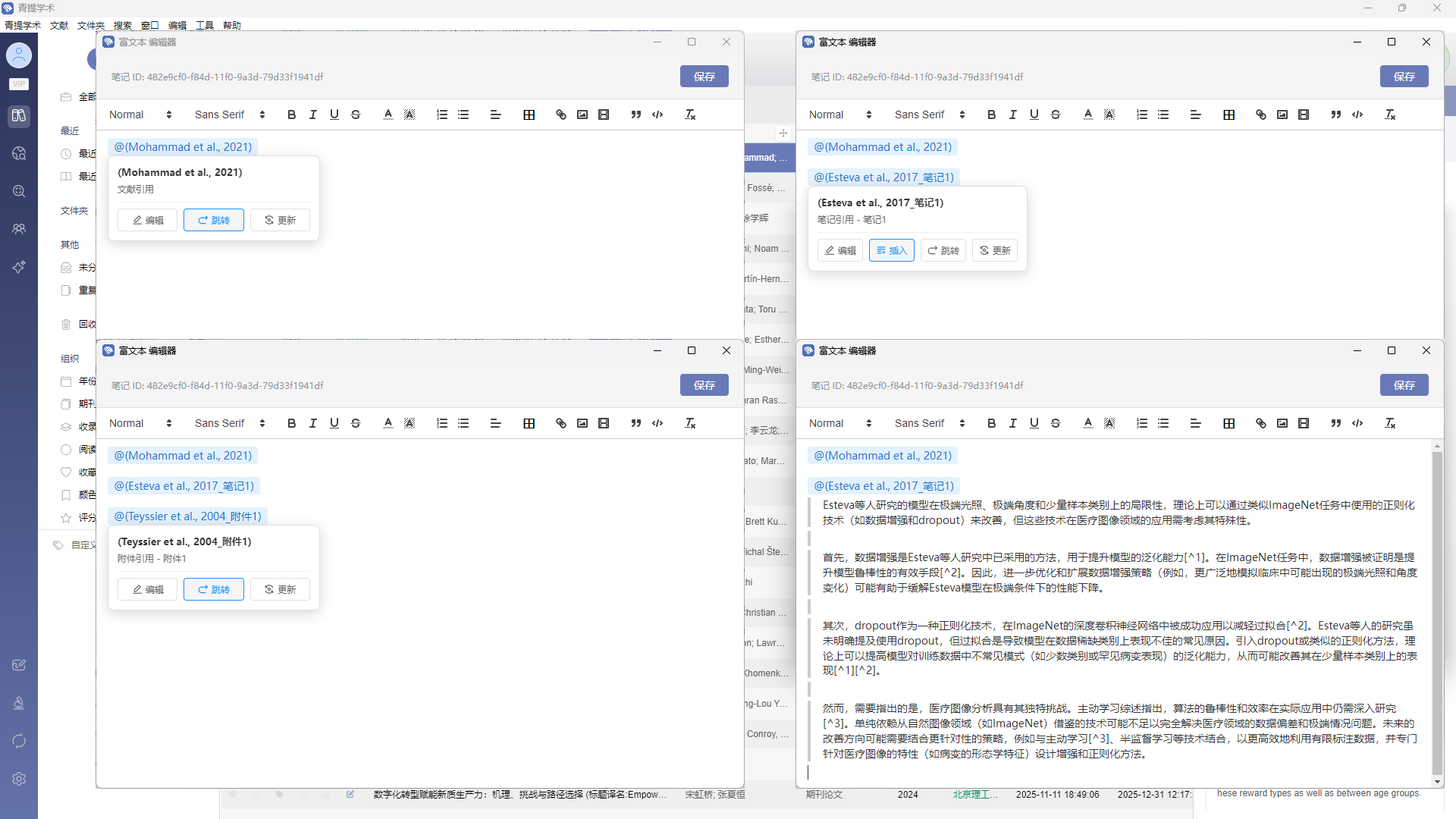Click insert link icon in bottom-left editor
Image resolution: width=1456 pixels, height=819 pixels.
[560, 423]
